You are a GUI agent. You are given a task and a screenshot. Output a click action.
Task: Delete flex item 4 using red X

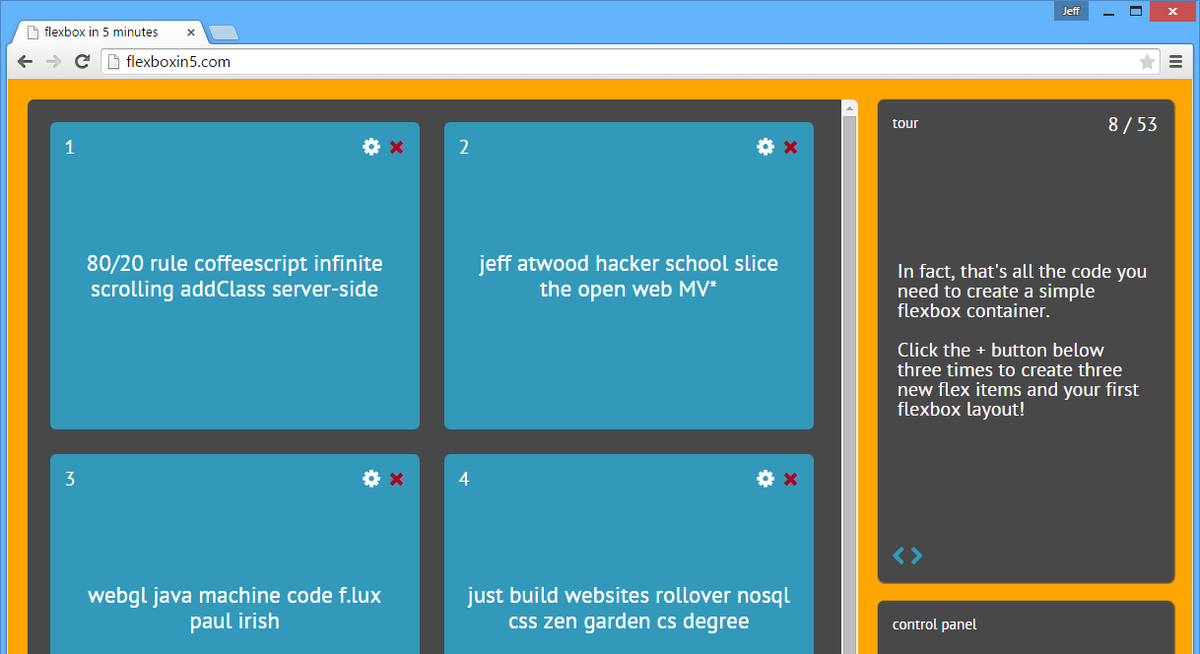click(791, 479)
